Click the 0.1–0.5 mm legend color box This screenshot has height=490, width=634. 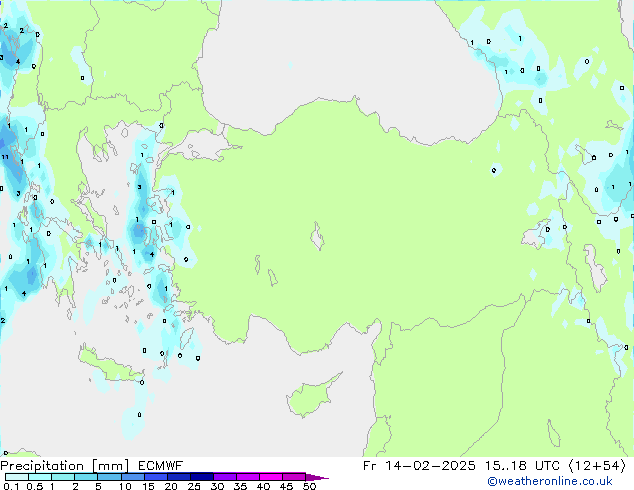[x=17, y=477]
